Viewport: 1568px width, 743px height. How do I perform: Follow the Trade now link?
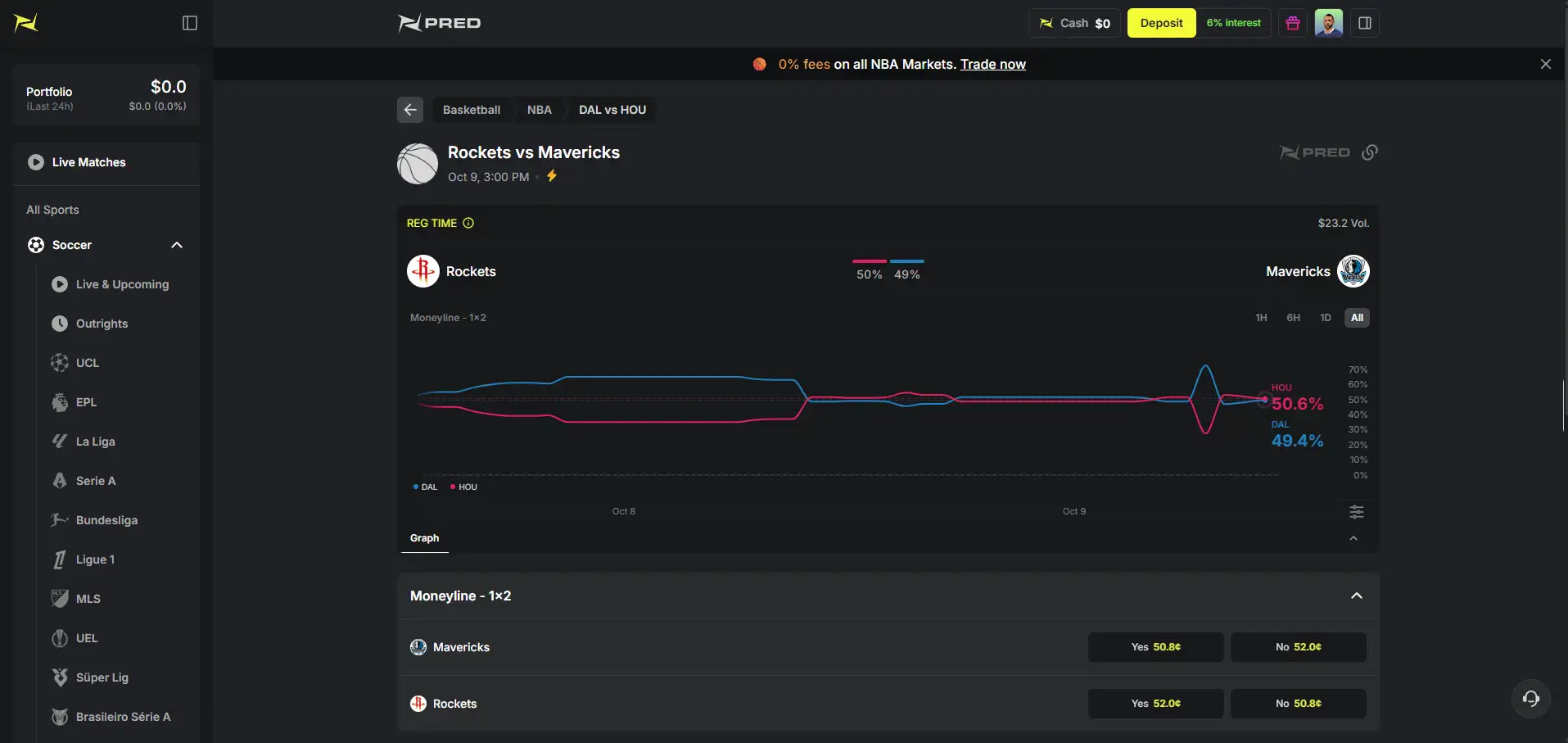click(x=992, y=64)
